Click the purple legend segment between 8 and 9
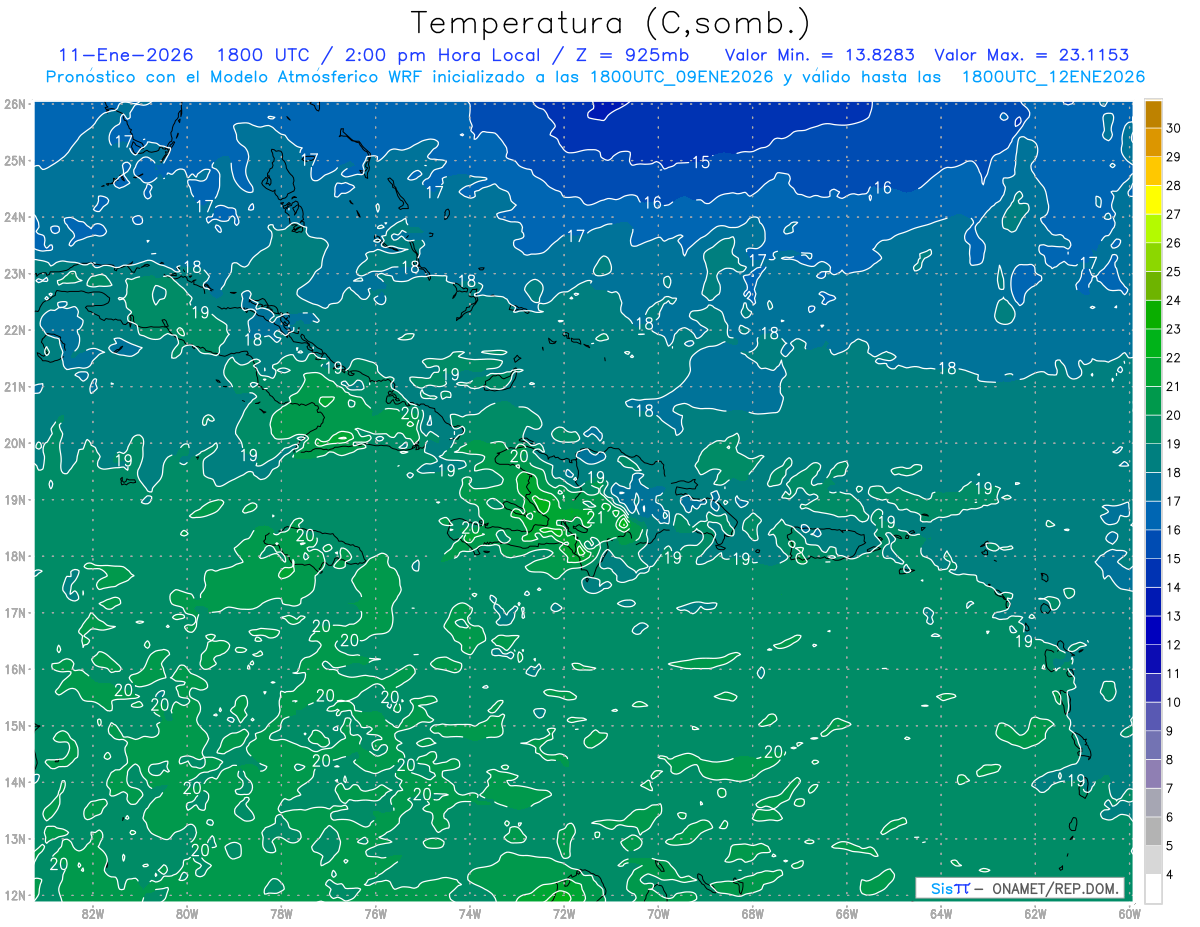1200x927 pixels. click(x=1154, y=747)
